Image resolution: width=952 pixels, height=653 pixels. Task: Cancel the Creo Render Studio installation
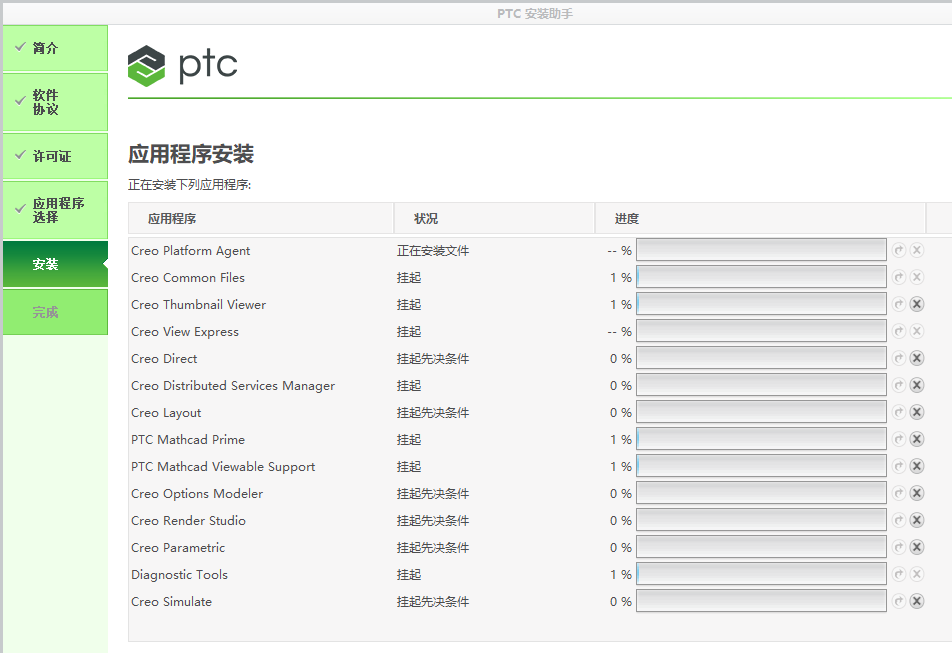917,520
